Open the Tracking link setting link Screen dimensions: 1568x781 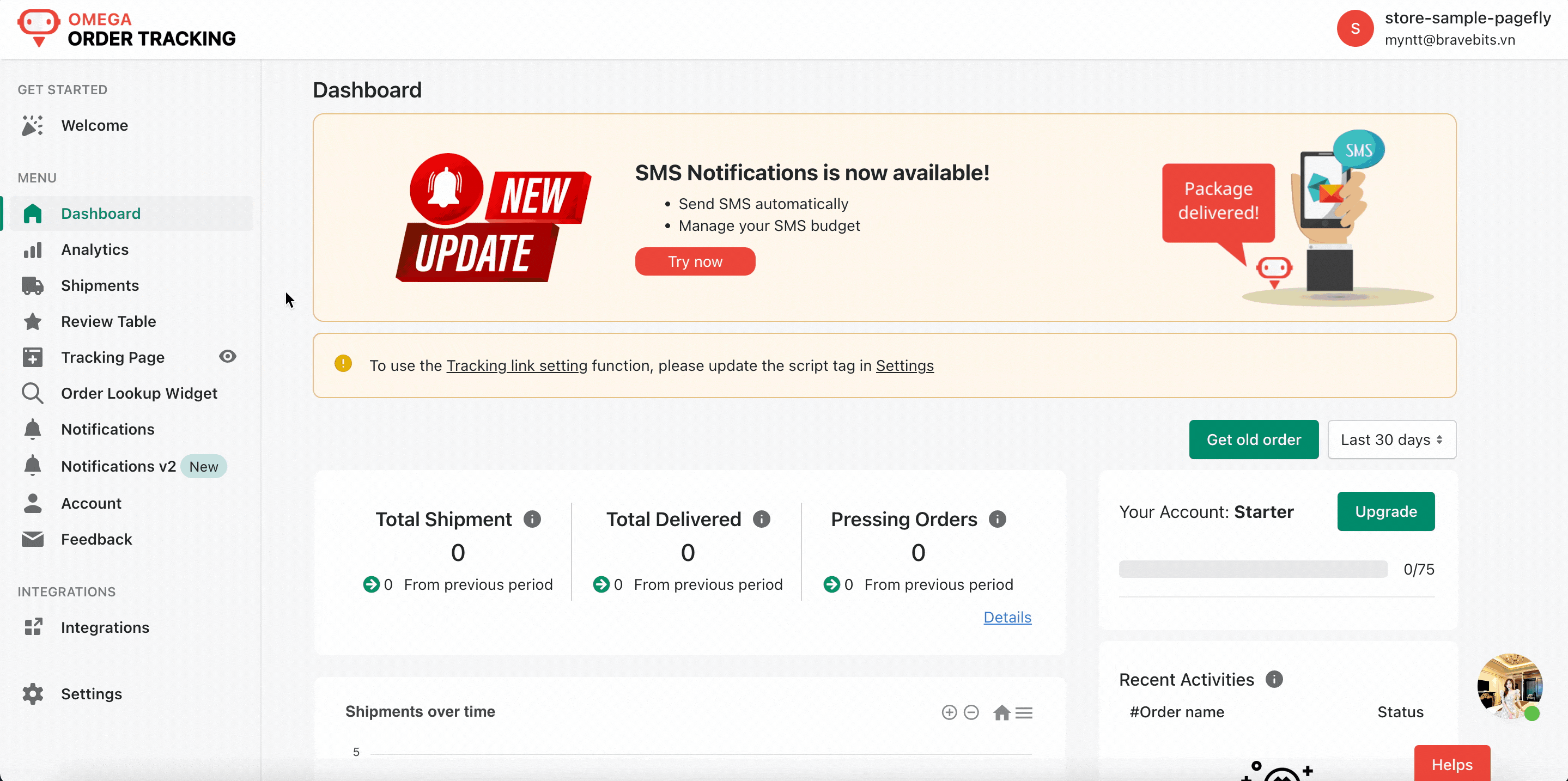pos(517,365)
